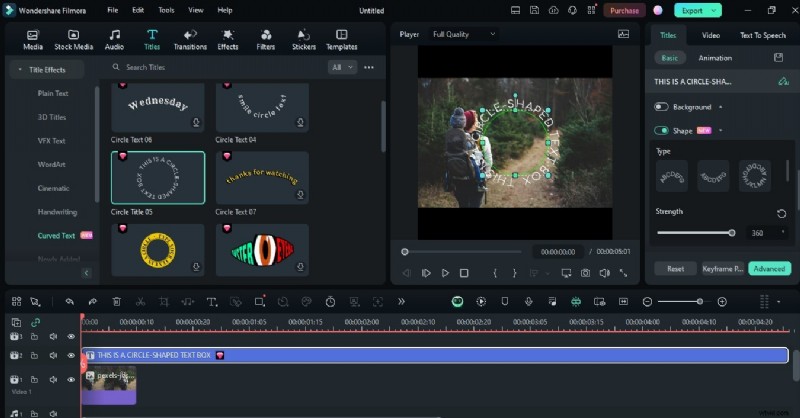Click the Strength slider handle
Screen dimensions: 800x418
pyautogui.click(x=732, y=232)
